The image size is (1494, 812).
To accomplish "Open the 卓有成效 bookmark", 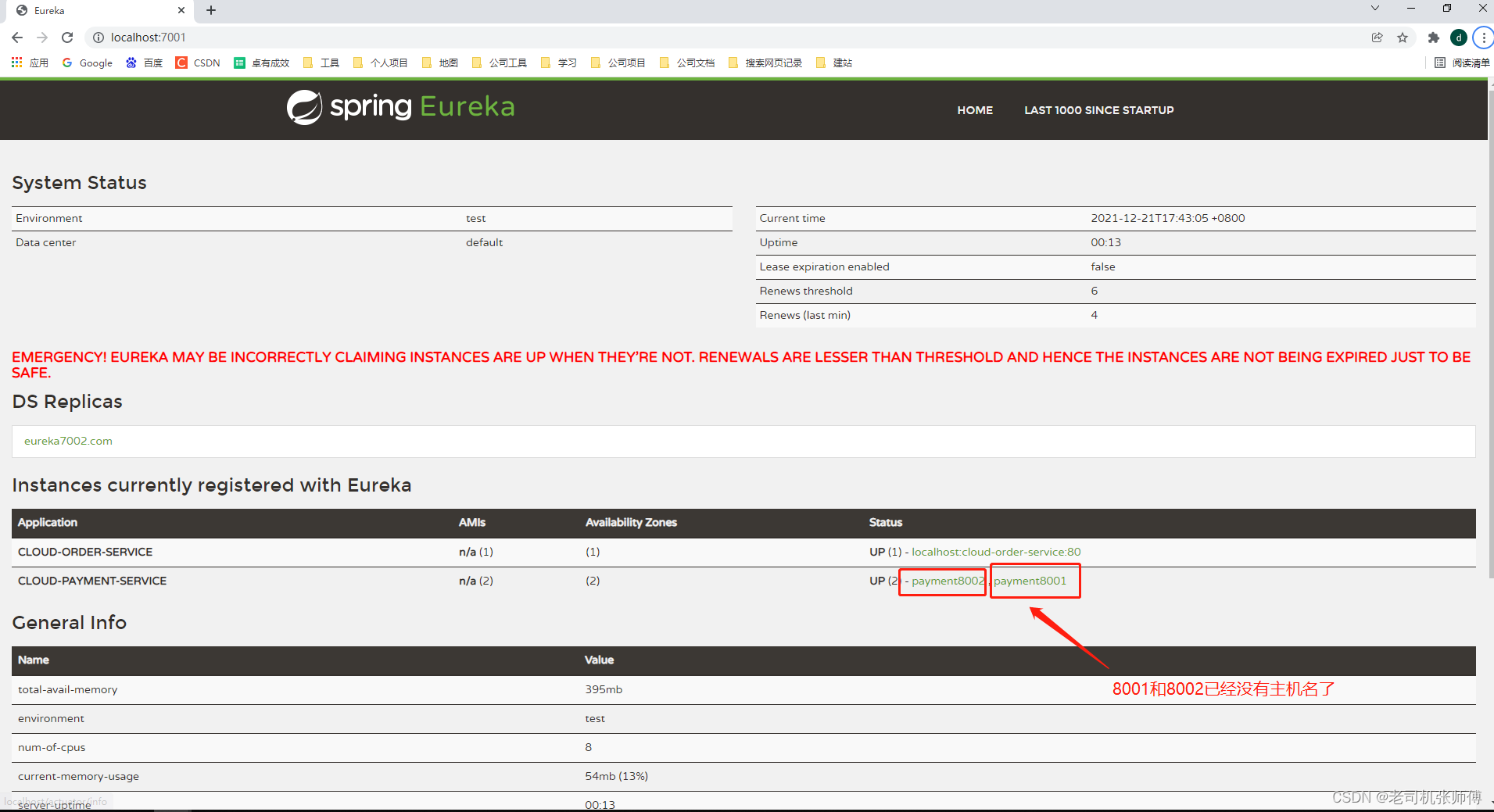I will click(x=262, y=63).
